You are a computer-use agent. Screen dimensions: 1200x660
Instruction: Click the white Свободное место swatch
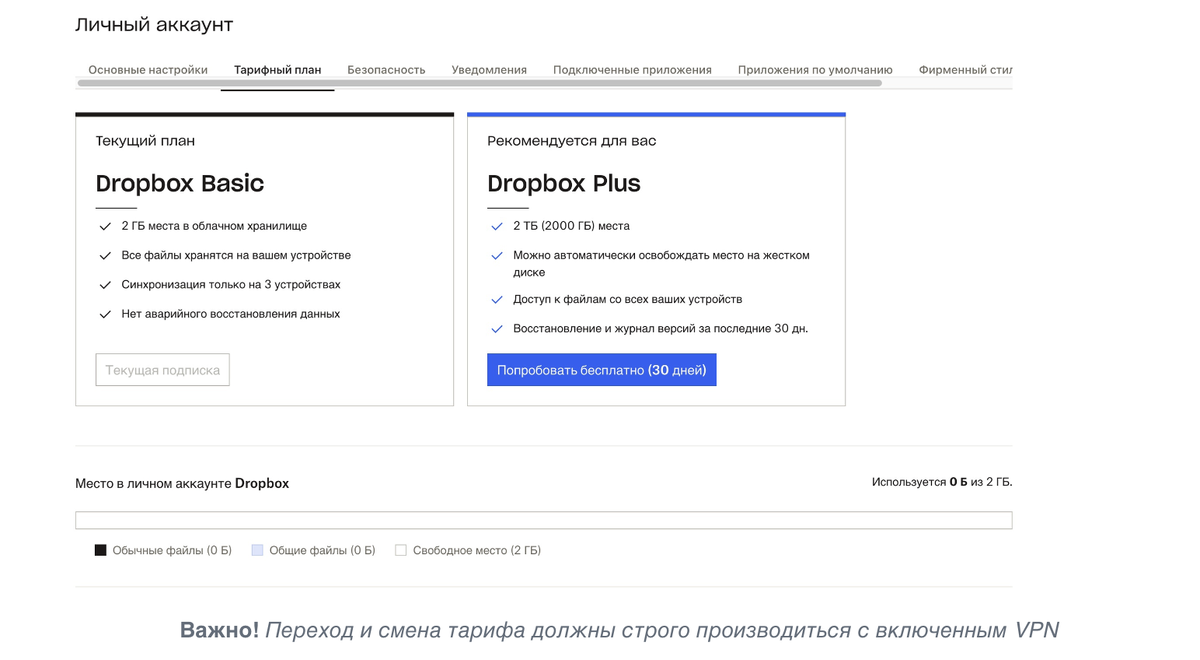401,550
